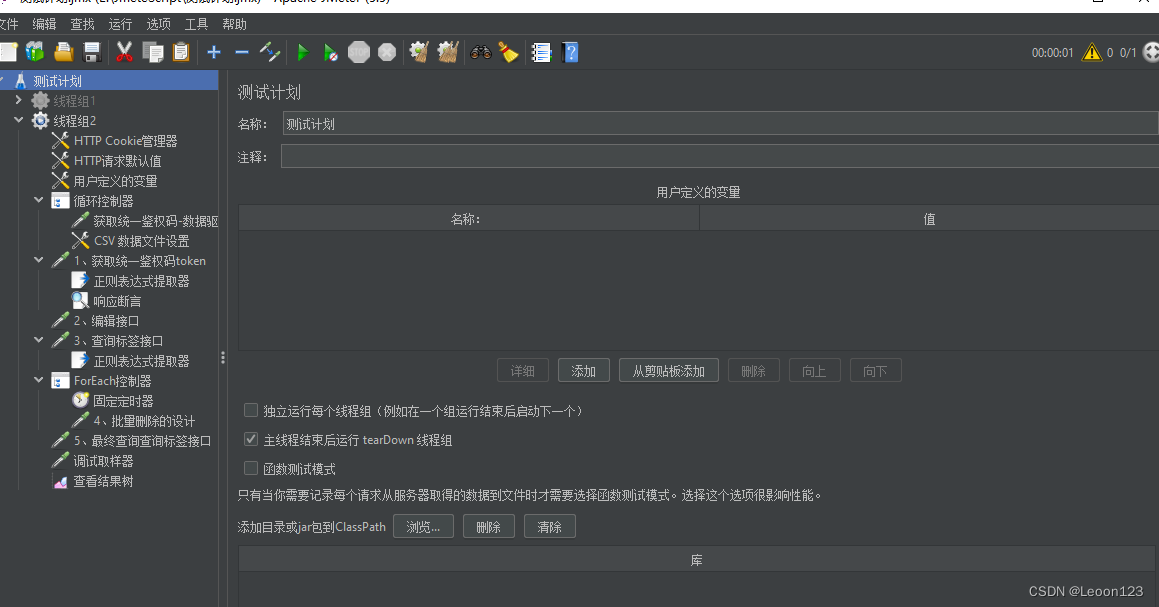Collapse all nodes with minus icon
1159x607 pixels.
coord(242,52)
